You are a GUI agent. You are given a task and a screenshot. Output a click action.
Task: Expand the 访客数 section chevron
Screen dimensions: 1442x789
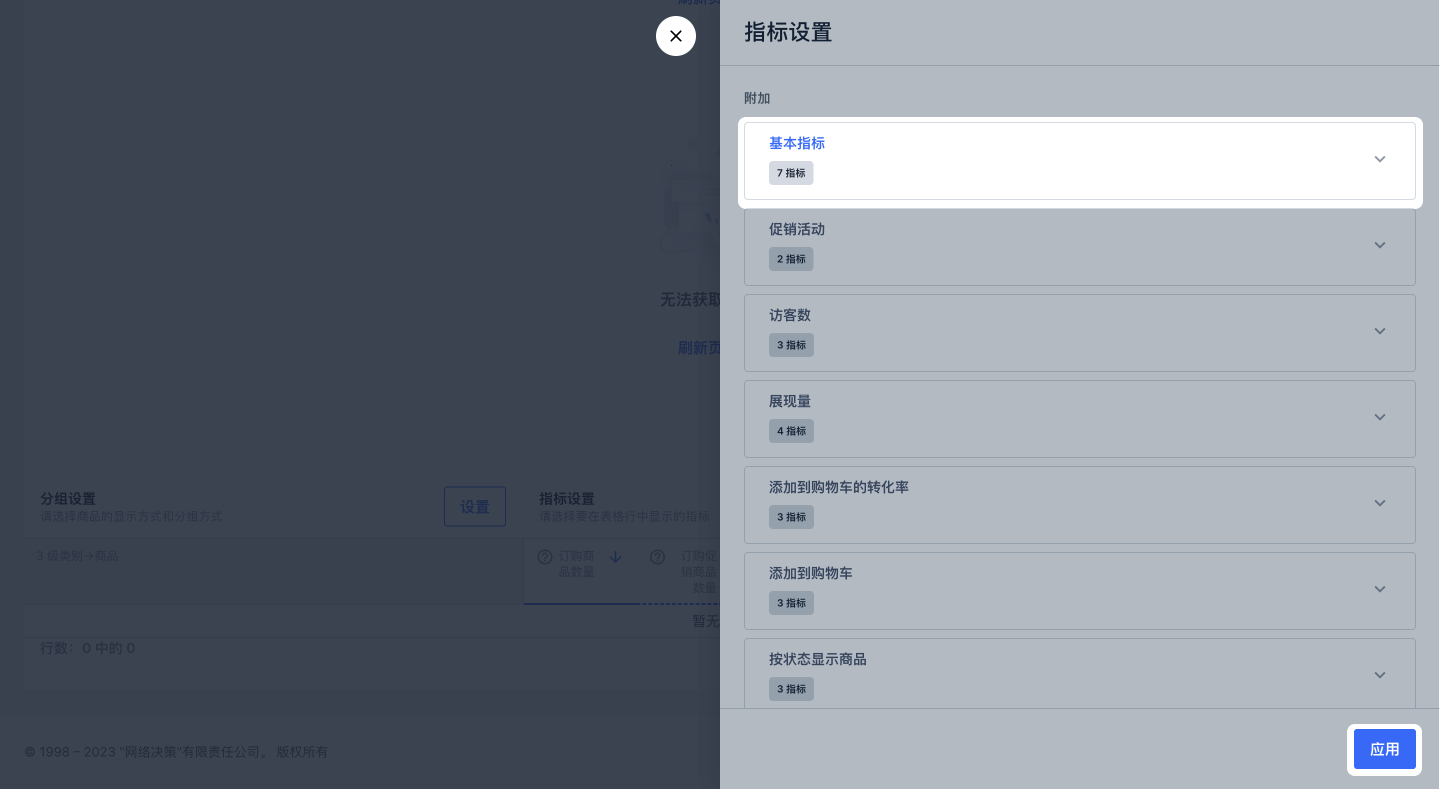(1380, 332)
